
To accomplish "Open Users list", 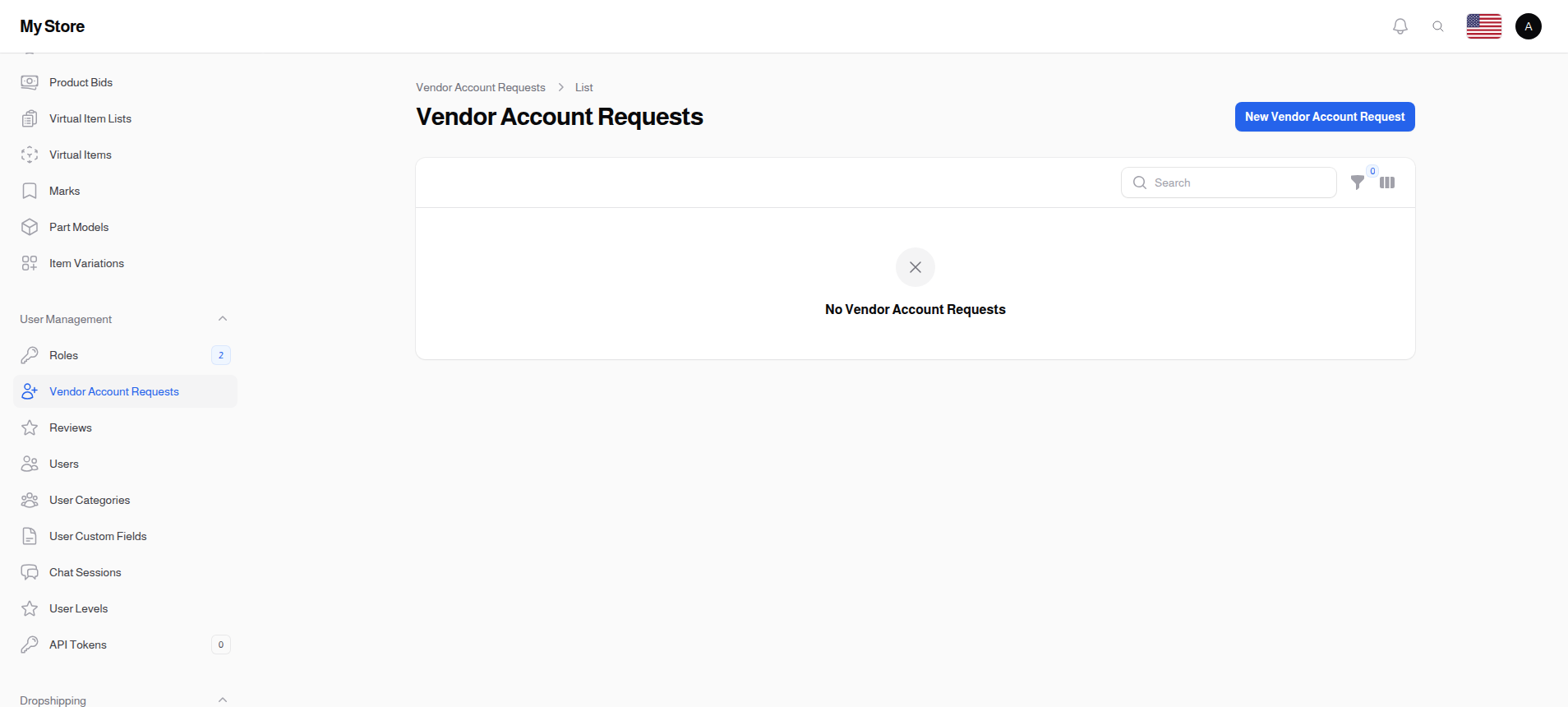I will pyautogui.click(x=125, y=464).
